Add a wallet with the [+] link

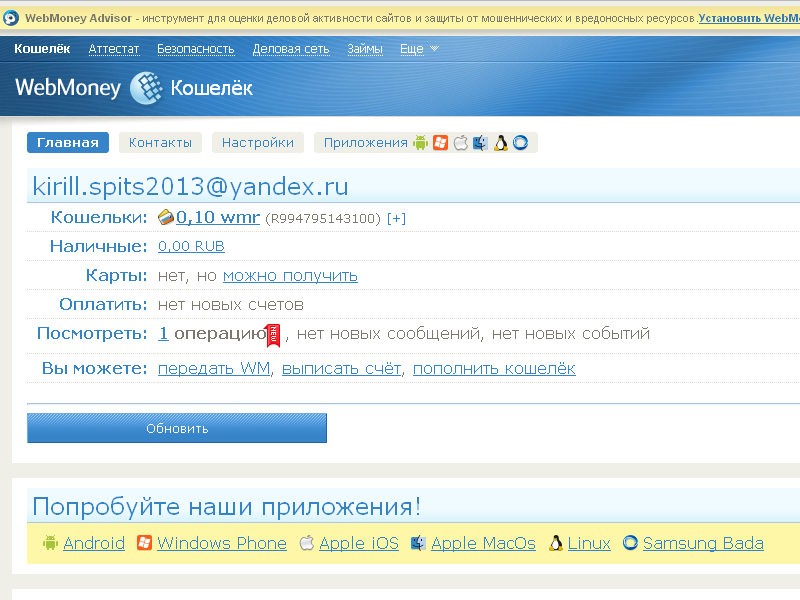(x=396, y=218)
